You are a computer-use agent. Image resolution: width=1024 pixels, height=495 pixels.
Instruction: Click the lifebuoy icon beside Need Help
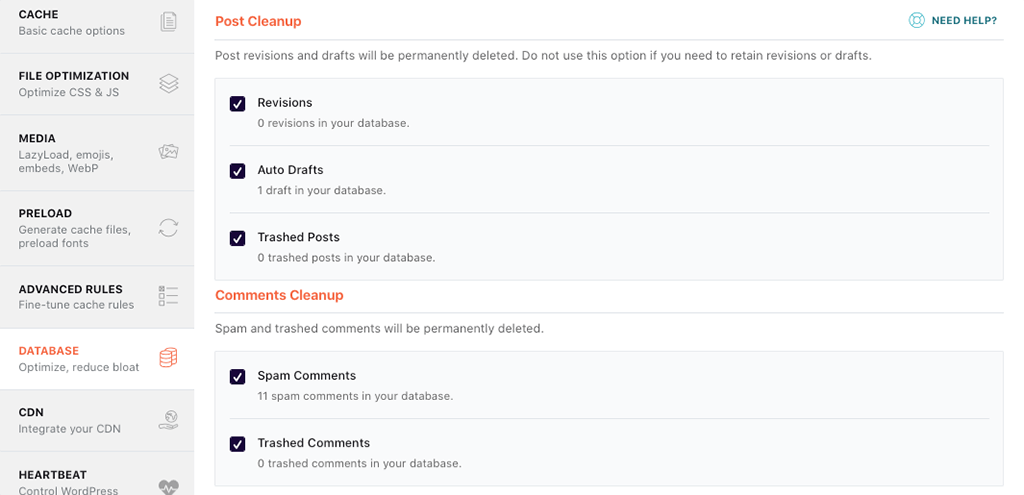[x=916, y=20]
